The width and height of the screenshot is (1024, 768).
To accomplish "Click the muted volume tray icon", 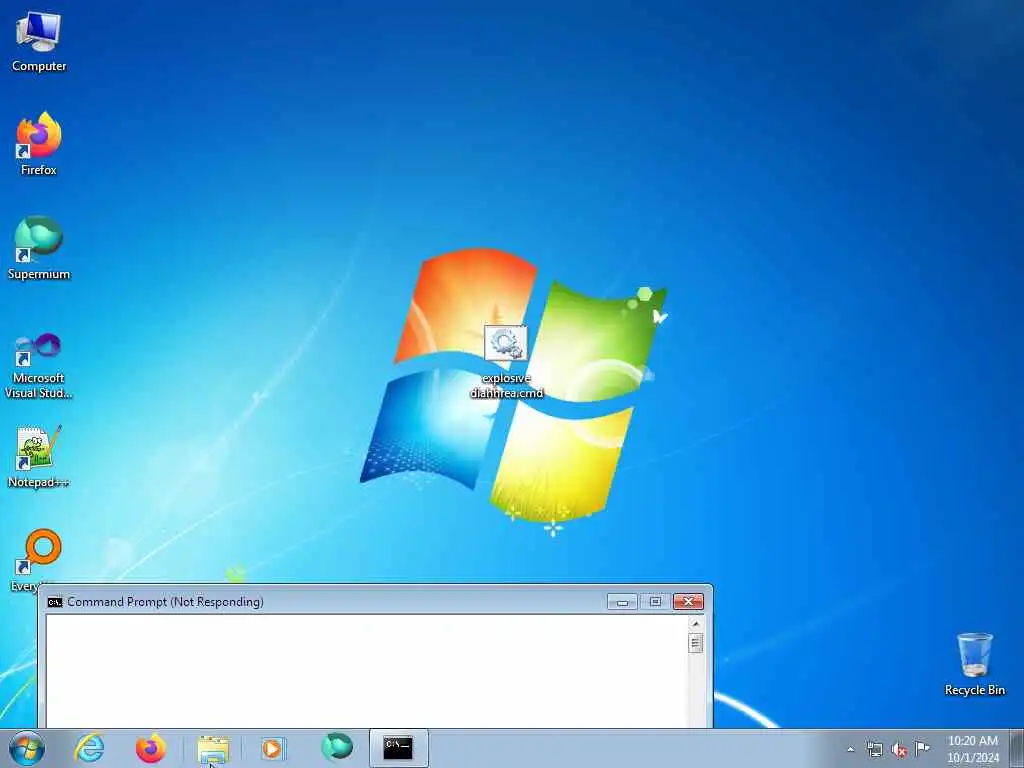I will pos(899,749).
